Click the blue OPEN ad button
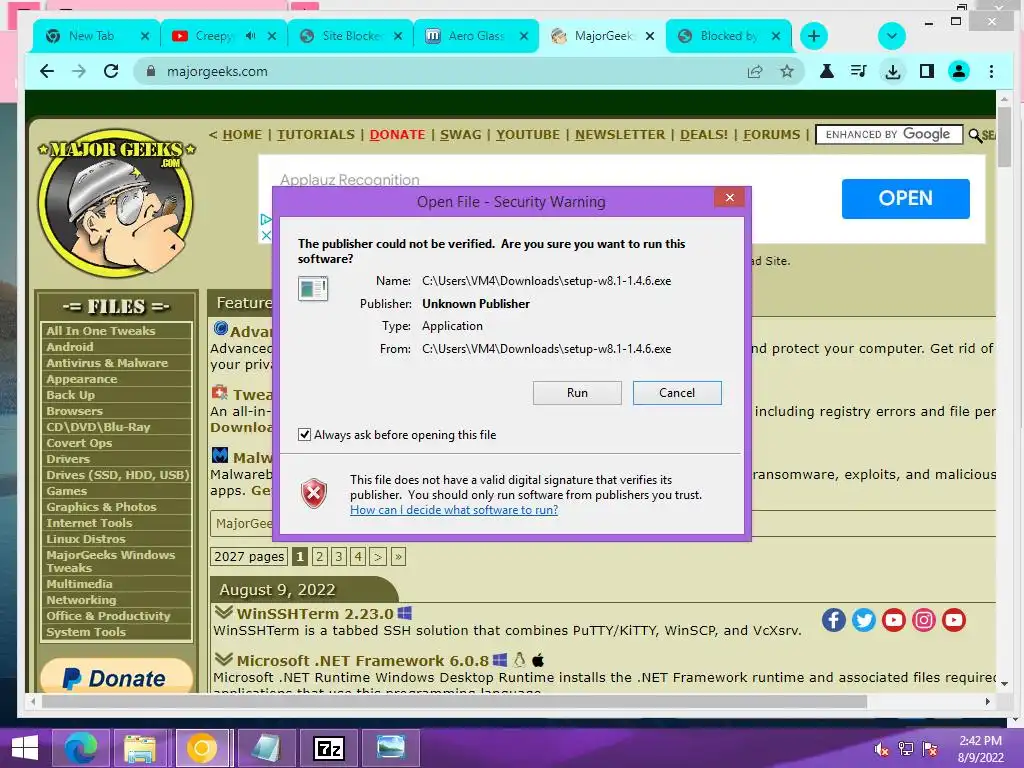The image size is (1024, 768). 905,198
